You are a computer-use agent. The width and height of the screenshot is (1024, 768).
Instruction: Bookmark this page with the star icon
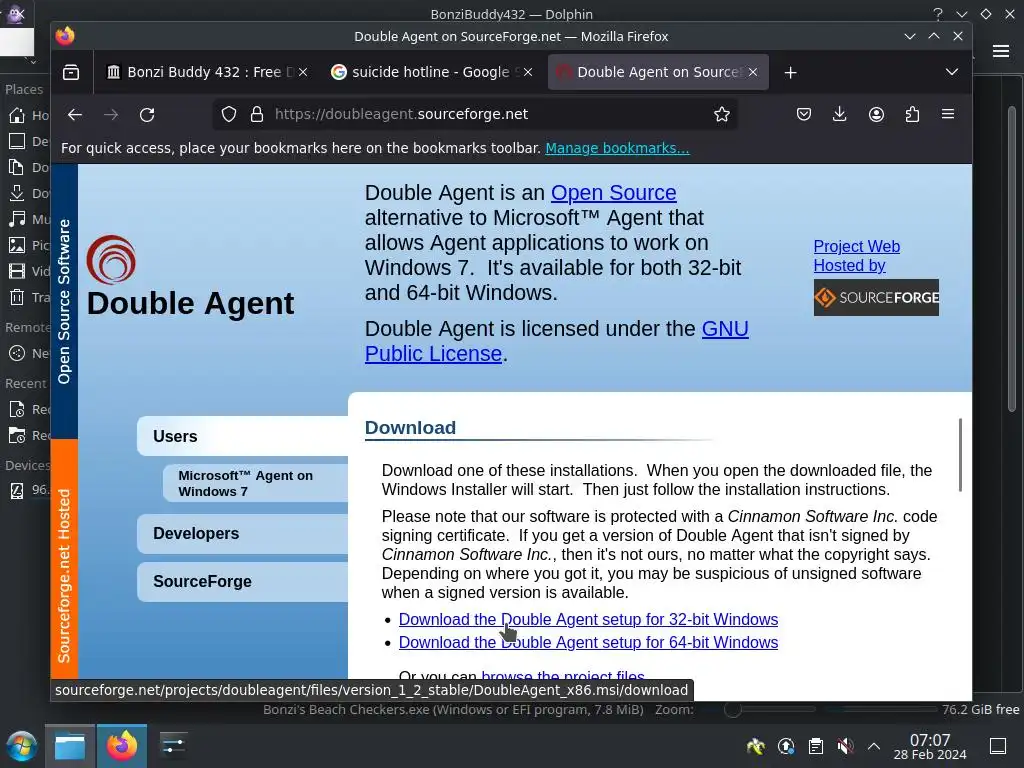pos(722,114)
